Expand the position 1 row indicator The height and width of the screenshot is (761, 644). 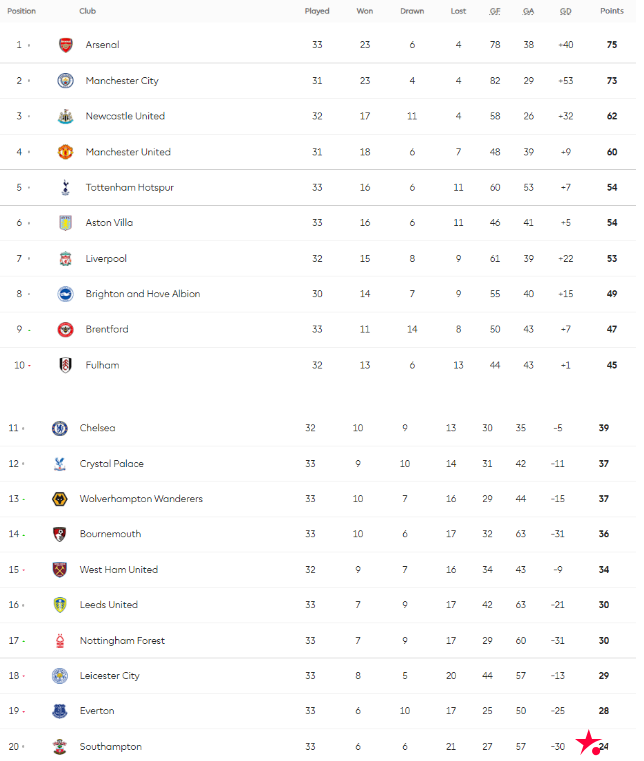point(28,46)
